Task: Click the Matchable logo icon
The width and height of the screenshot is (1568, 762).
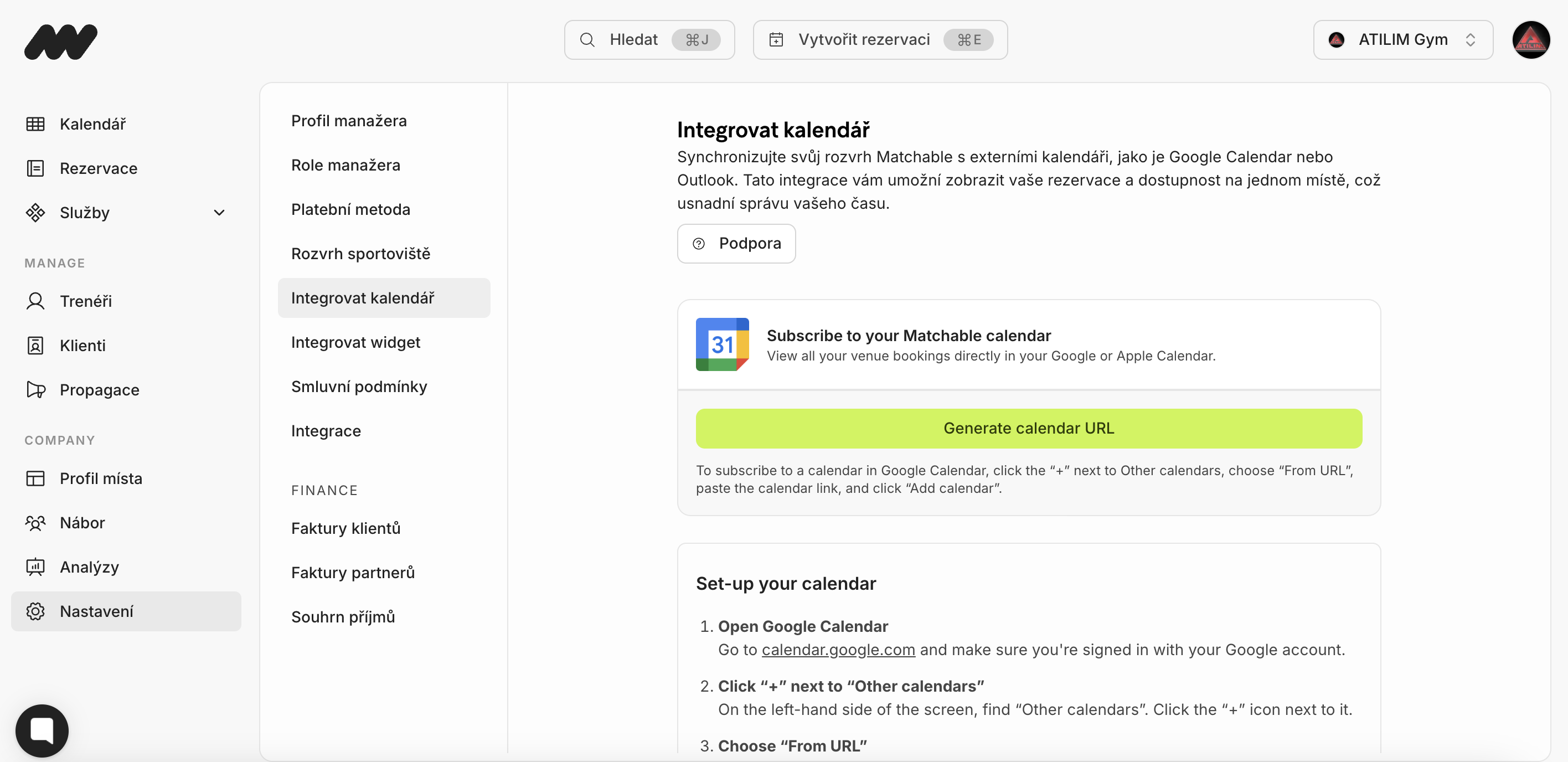Action: coord(60,42)
